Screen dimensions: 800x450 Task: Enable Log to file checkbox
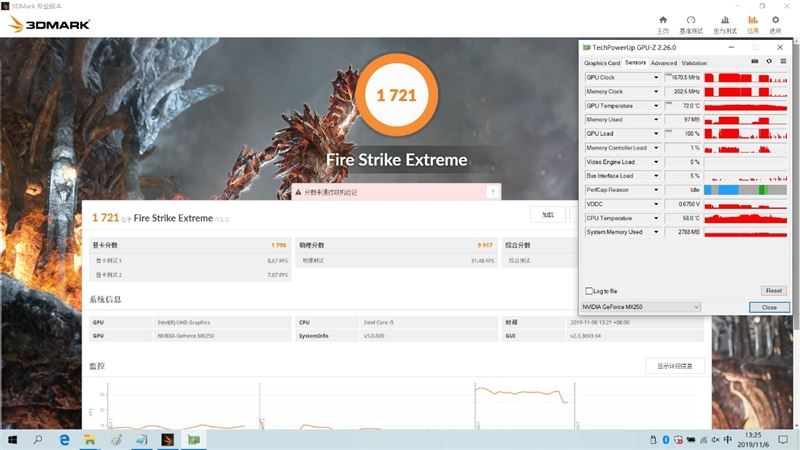(589, 291)
